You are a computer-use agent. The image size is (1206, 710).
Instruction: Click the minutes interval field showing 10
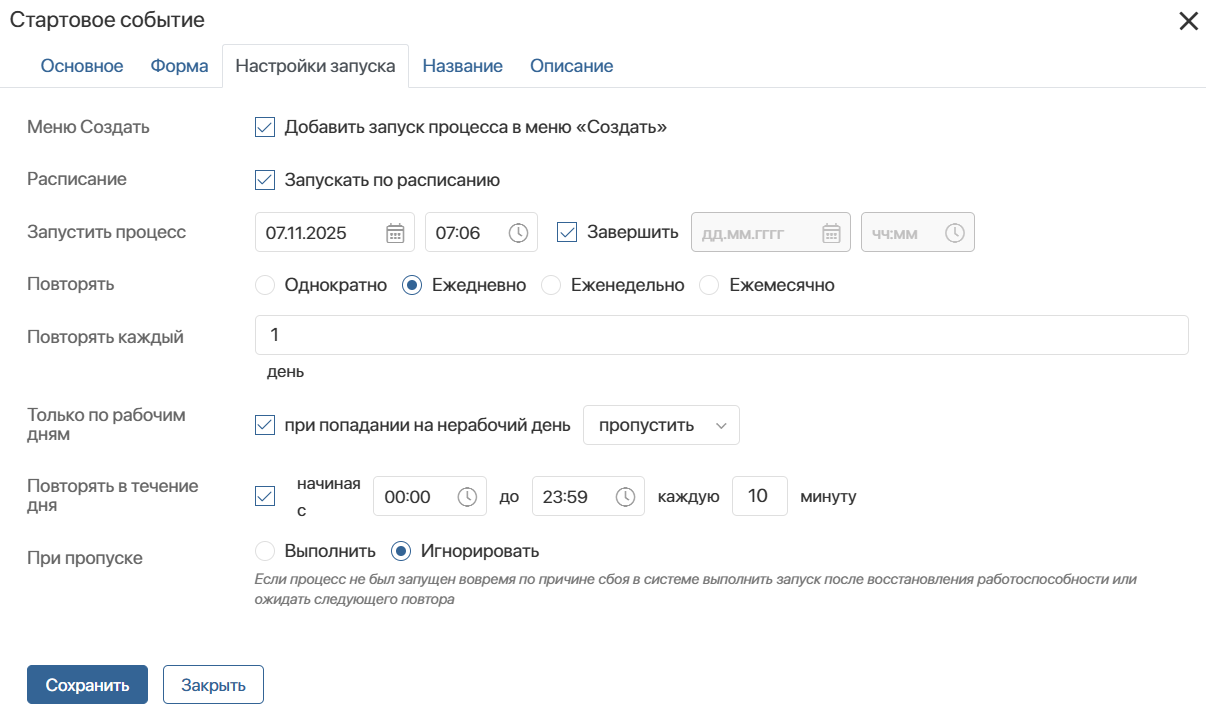[759, 495]
